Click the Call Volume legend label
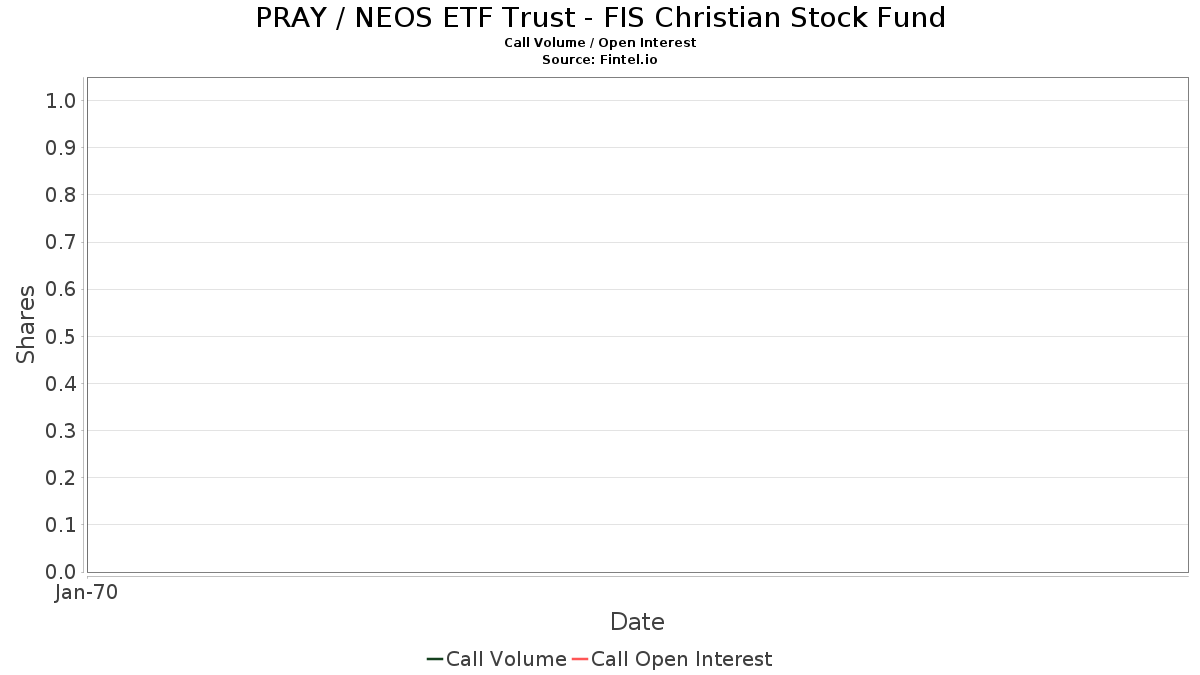This screenshot has height=675, width=1200. coord(506,659)
